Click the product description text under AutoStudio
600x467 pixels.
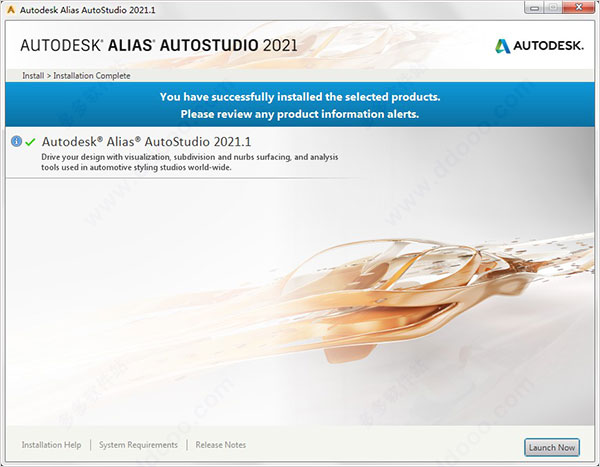point(190,162)
